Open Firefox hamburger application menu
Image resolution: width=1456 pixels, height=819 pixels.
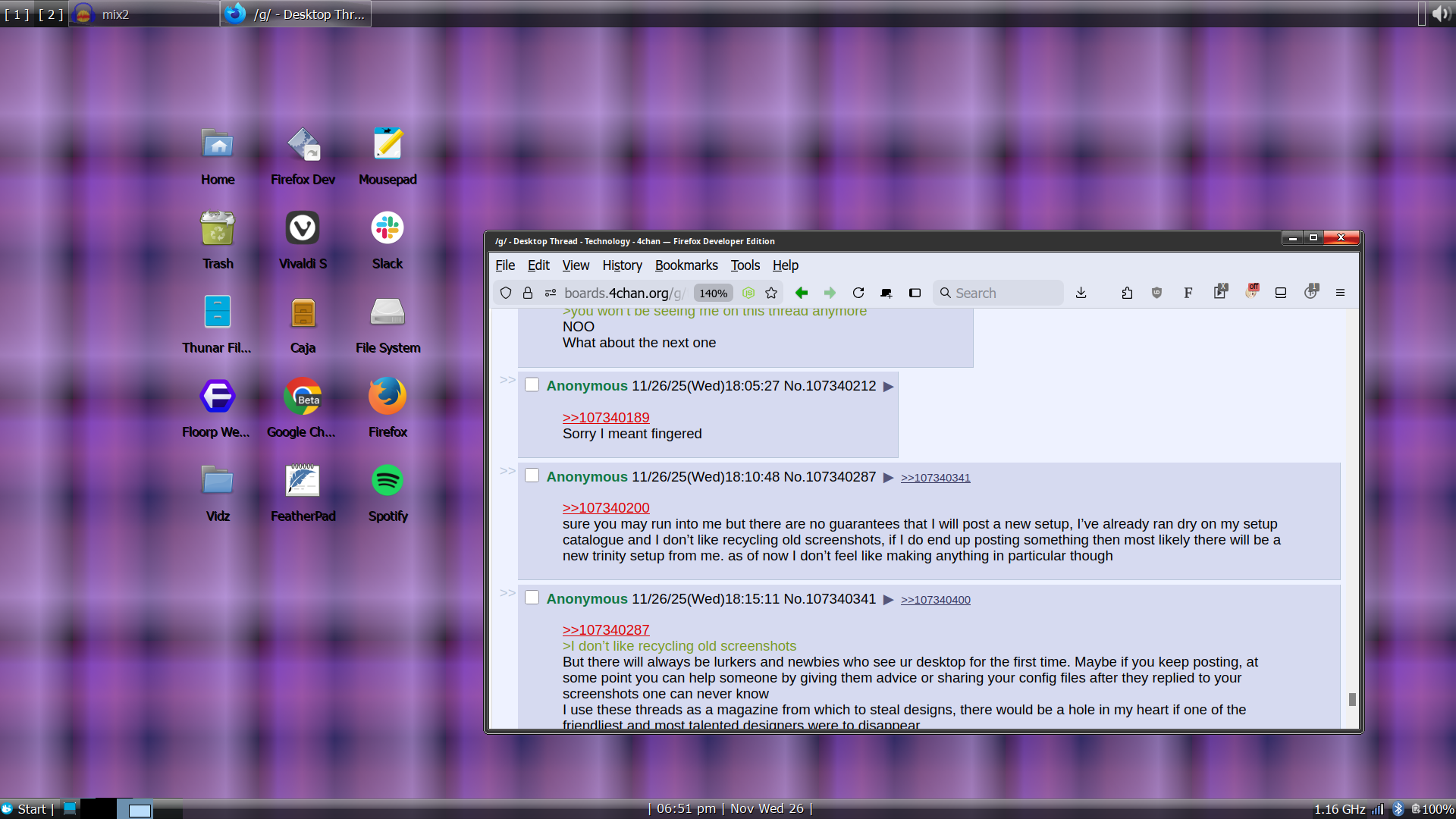point(1340,293)
